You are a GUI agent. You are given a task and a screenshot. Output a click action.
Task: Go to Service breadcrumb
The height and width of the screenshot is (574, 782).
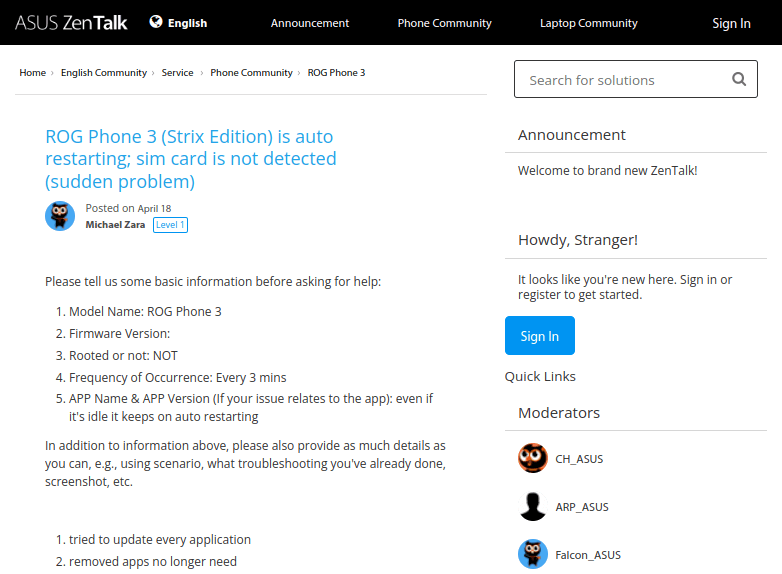click(178, 73)
